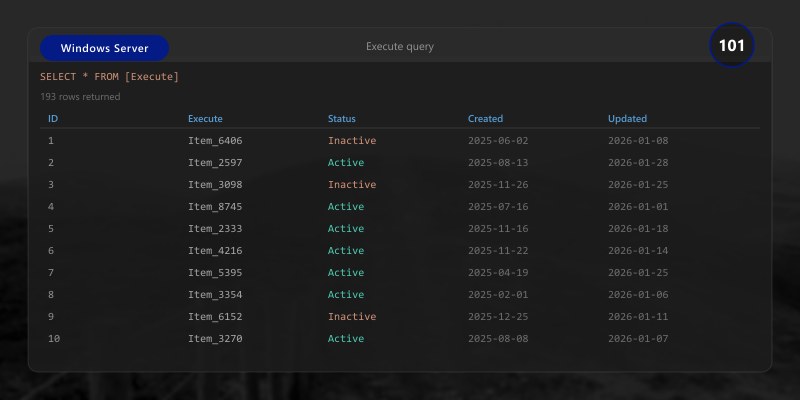Select cell Item_3098
The width and height of the screenshot is (800, 400).
click(x=215, y=184)
